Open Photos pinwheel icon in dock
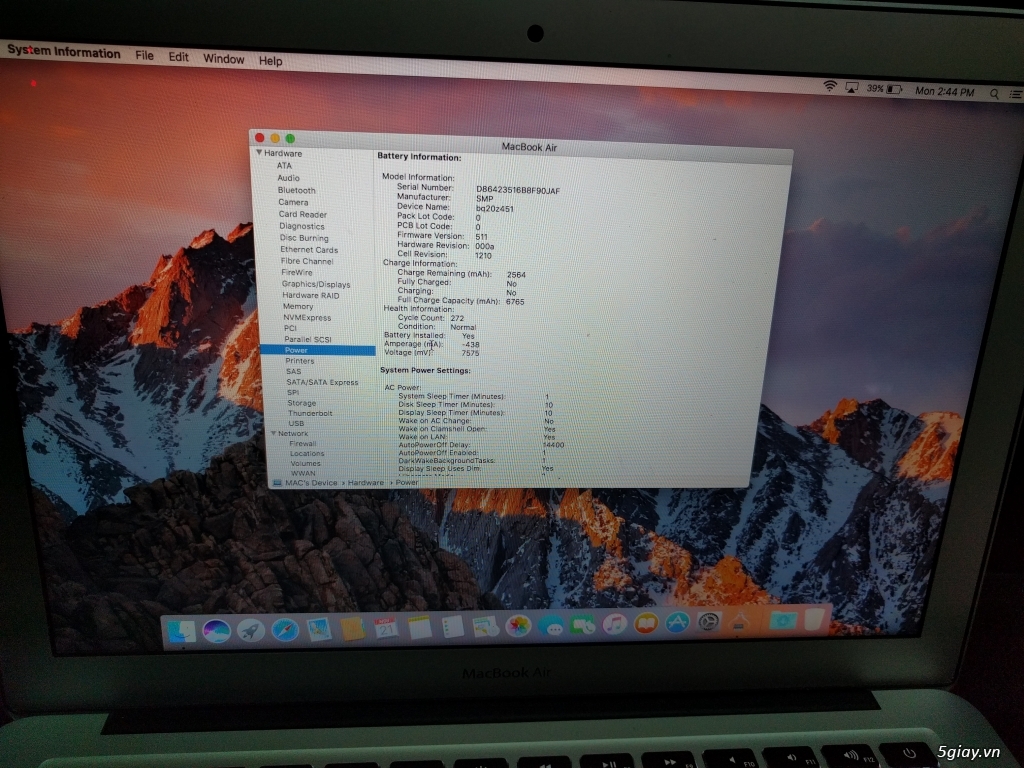1024x768 pixels. [x=518, y=626]
